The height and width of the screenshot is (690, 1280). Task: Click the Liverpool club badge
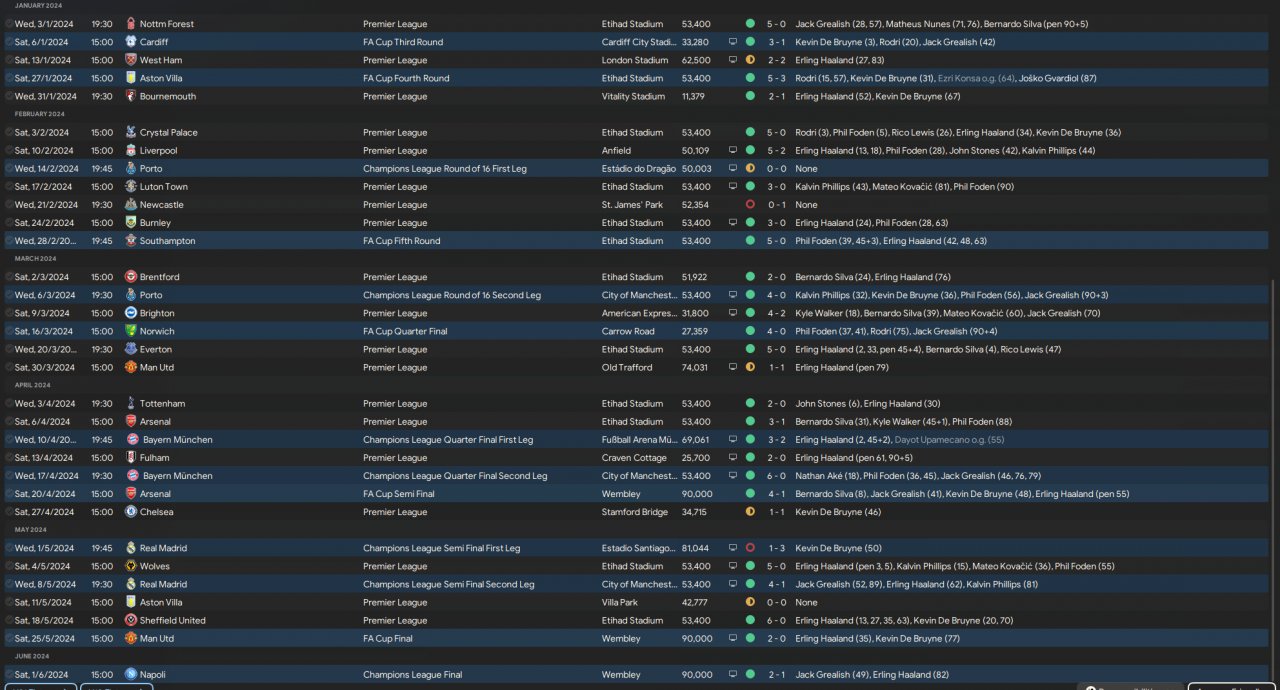131,150
